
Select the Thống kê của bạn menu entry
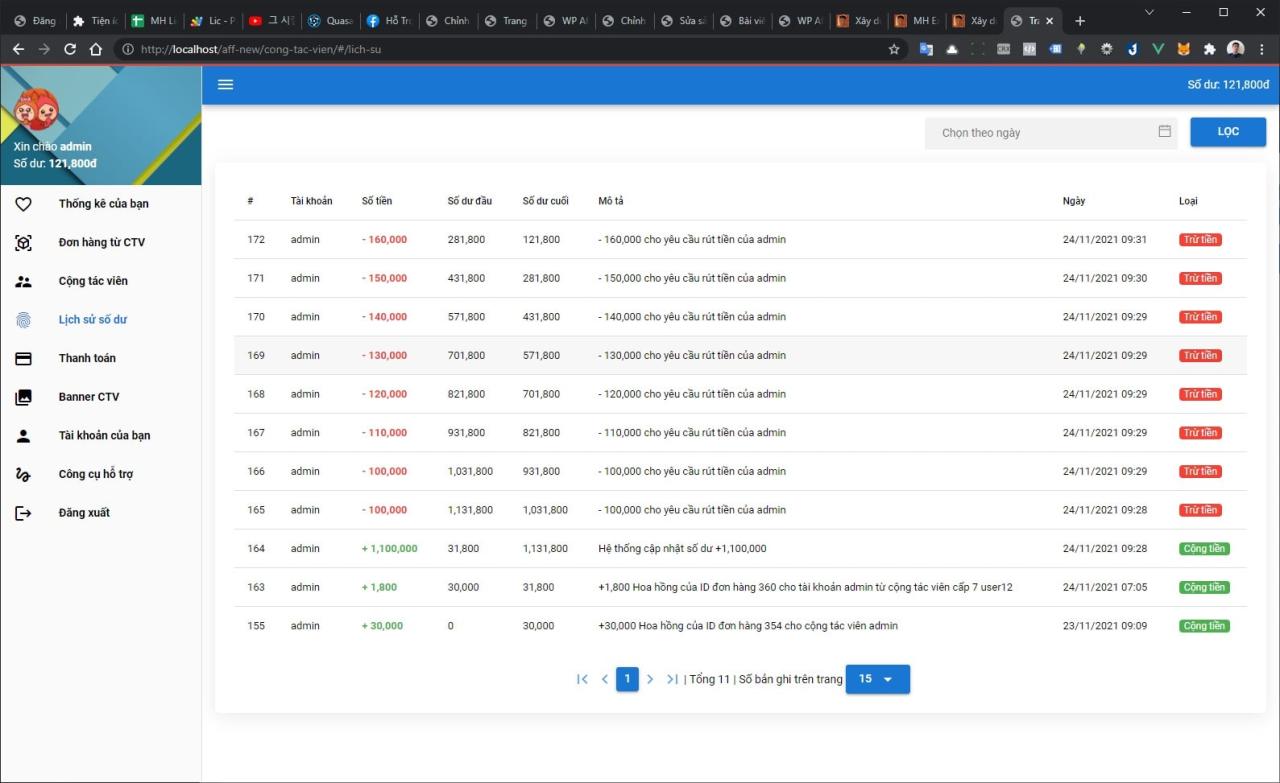pyautogui.click(x=105, y=203)
